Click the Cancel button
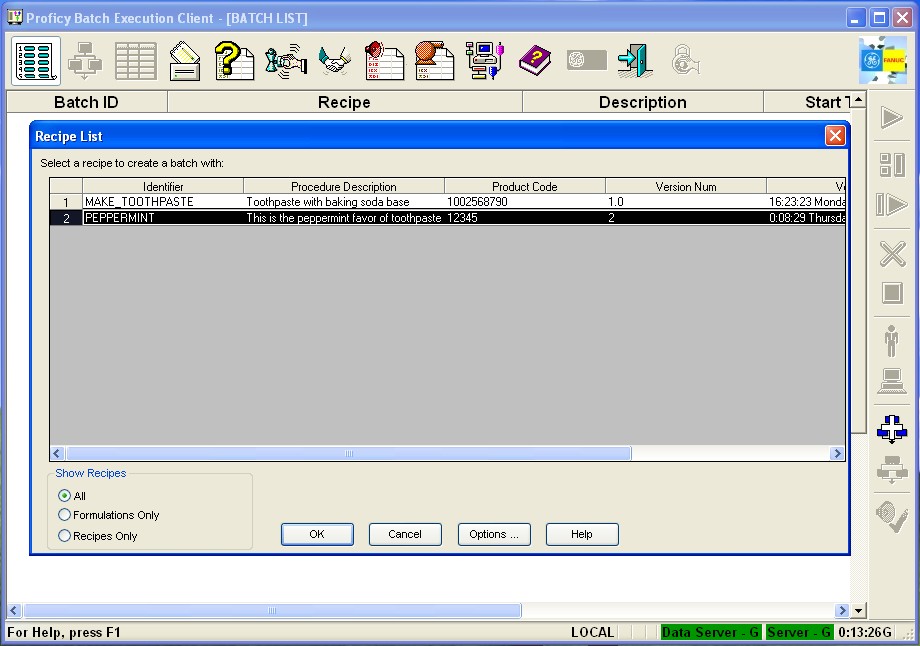The width and height of the screenshot is (920, 646). point(405,535)
